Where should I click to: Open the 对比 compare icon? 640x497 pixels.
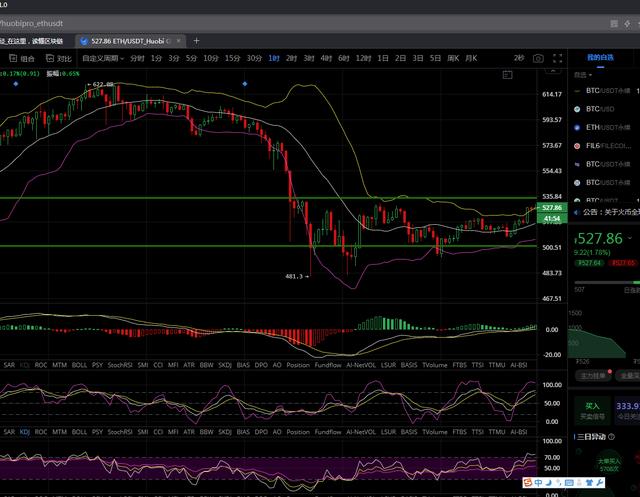50,58
